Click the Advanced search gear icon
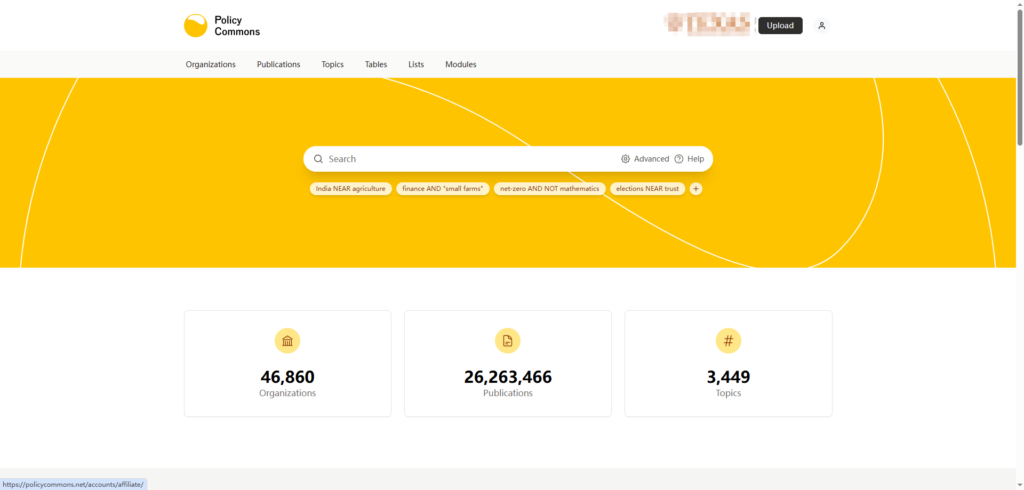Viewport: 1024px width, 490px height. pyautogui.click(x=626, y=159)
